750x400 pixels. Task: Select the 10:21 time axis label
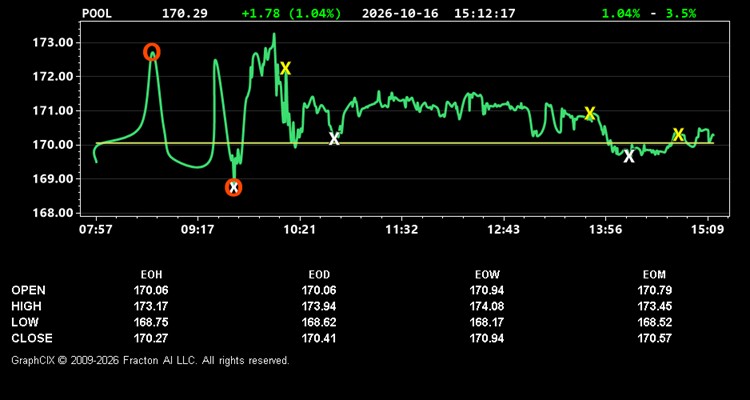pos(299,230)
